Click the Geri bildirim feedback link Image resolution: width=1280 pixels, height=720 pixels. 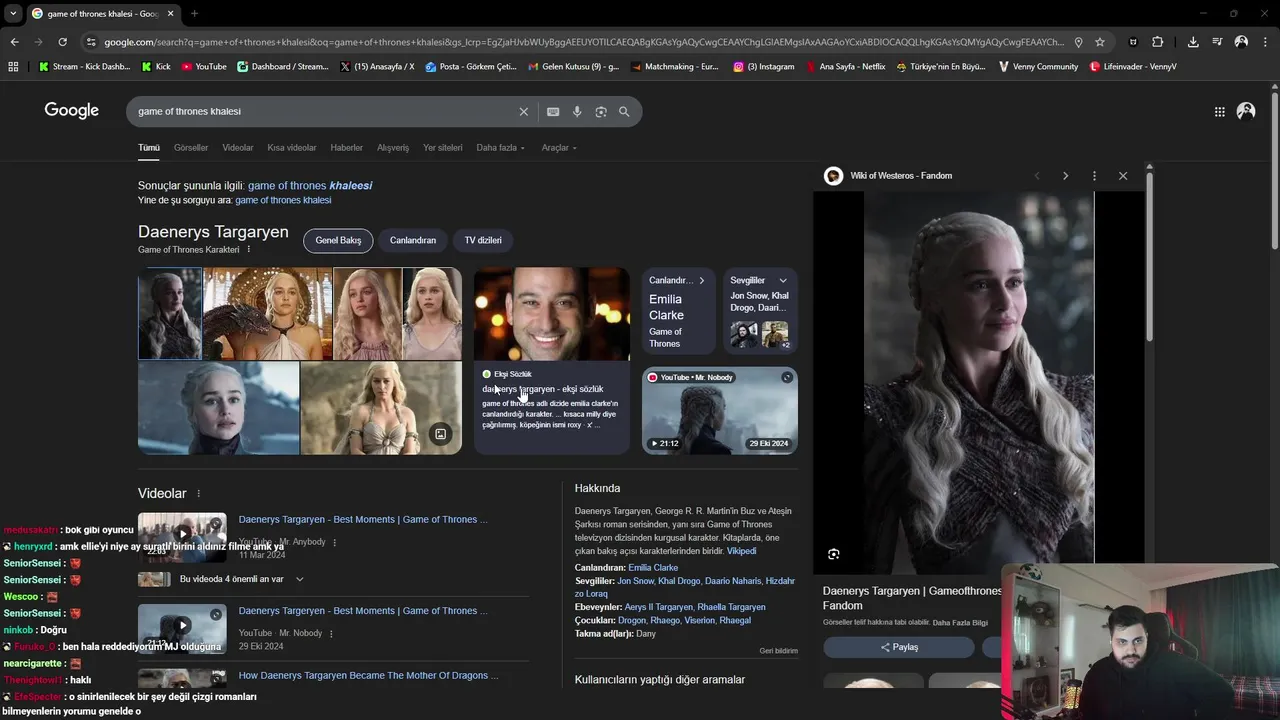tap(778, 651)
